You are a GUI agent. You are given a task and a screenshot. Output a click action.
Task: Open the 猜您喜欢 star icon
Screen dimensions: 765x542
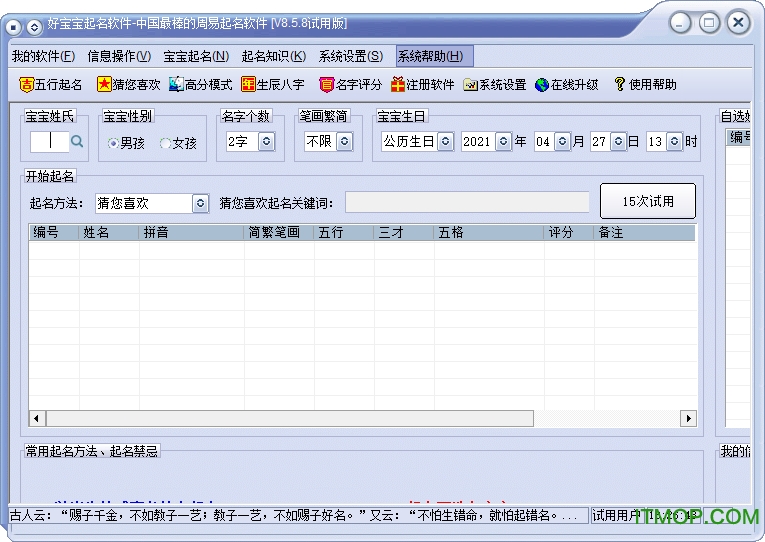(x=103, y=85)
